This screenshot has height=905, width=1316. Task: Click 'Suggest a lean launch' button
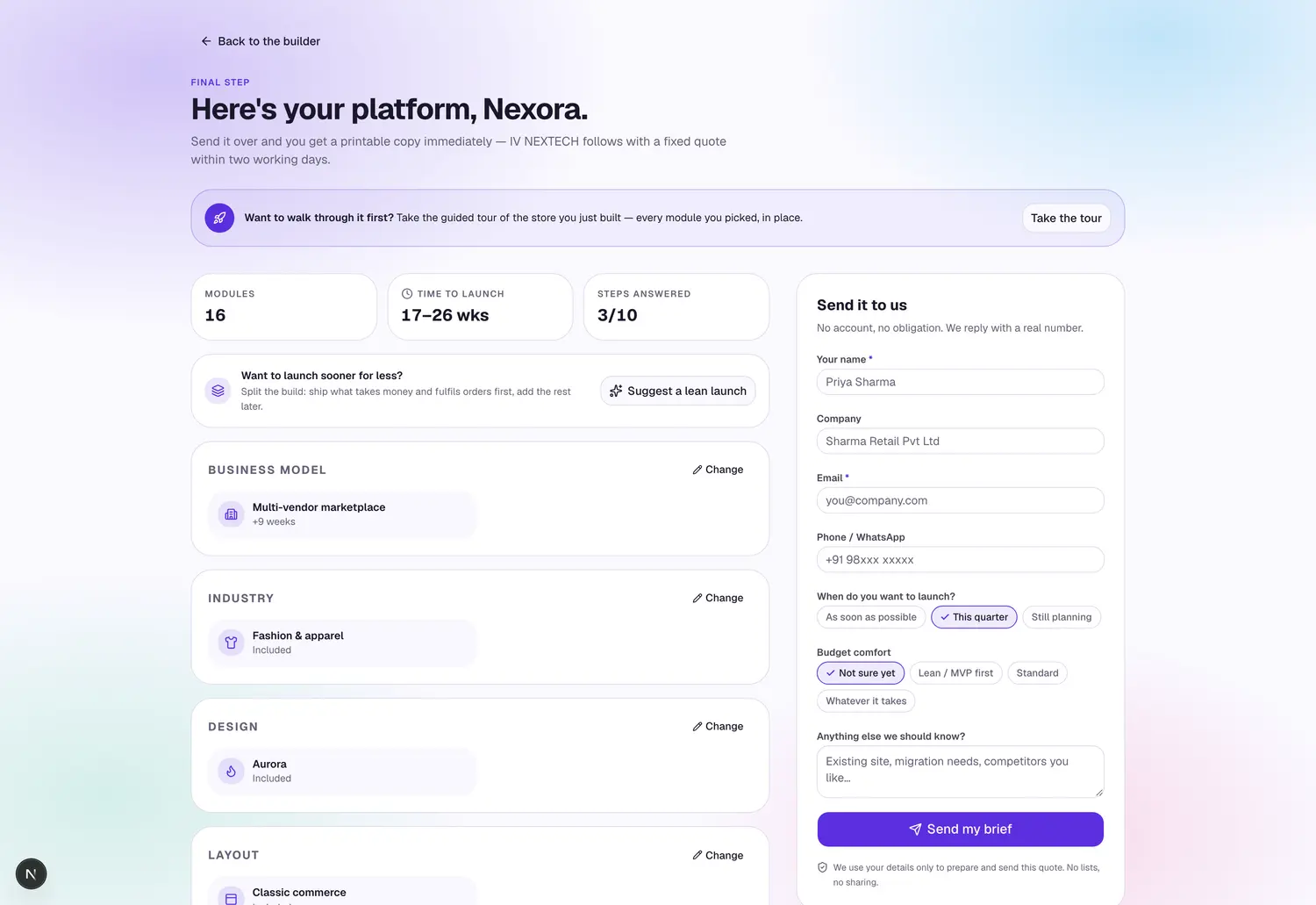(678, 391)
